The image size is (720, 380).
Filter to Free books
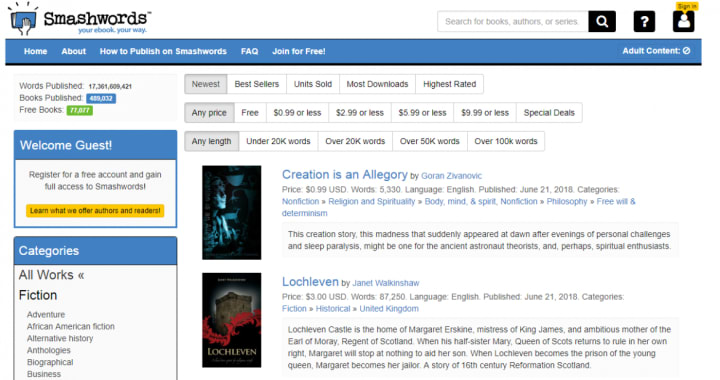tap(250, 112)
